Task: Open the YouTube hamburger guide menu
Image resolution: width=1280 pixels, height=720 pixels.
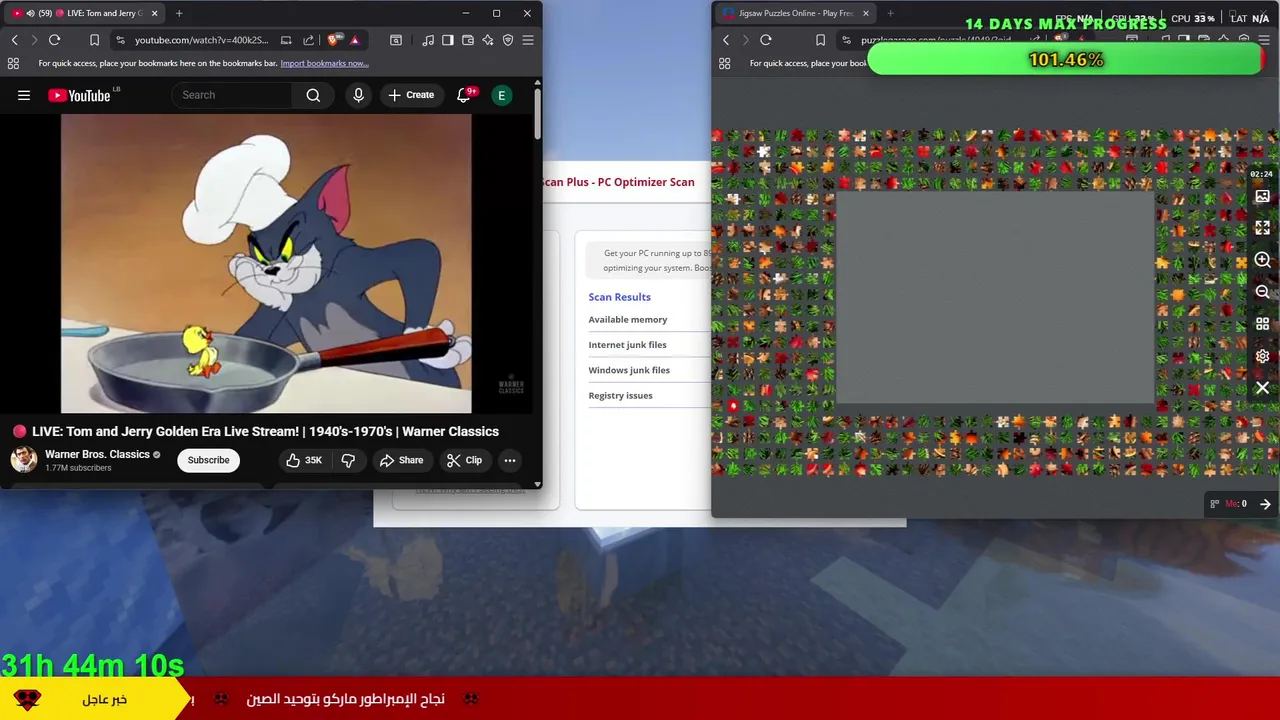Action: click(x=24, y=95)
